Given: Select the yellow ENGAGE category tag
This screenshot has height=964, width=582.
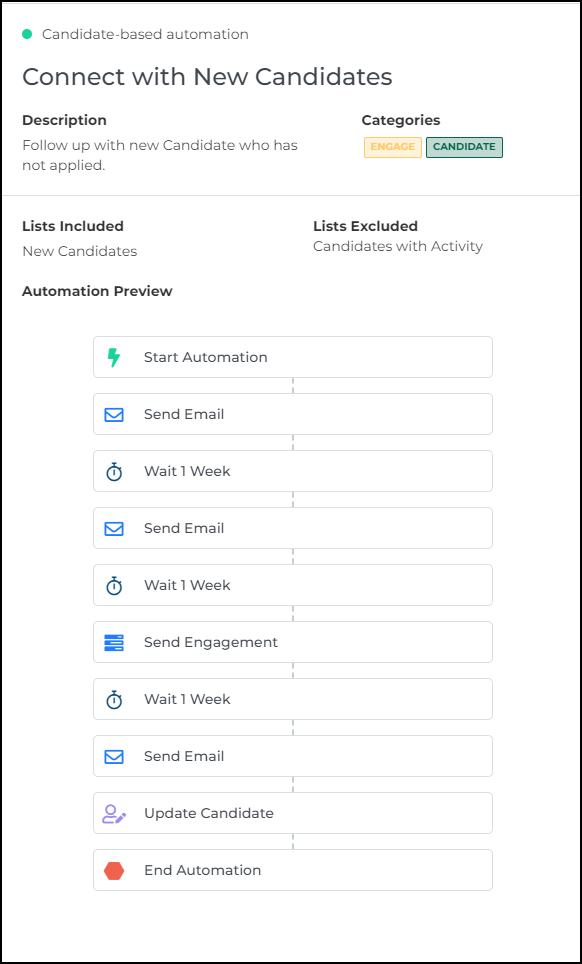Looking at the screenshot, I should coord(393,148).
